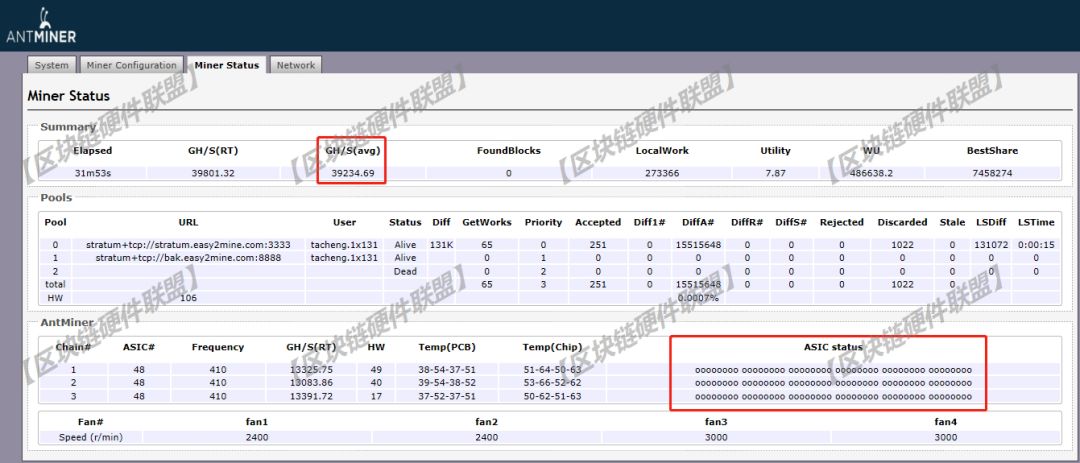
Task: Click the BestShare value 7458274
Action: pyautogui.click(x=992, y=173)
